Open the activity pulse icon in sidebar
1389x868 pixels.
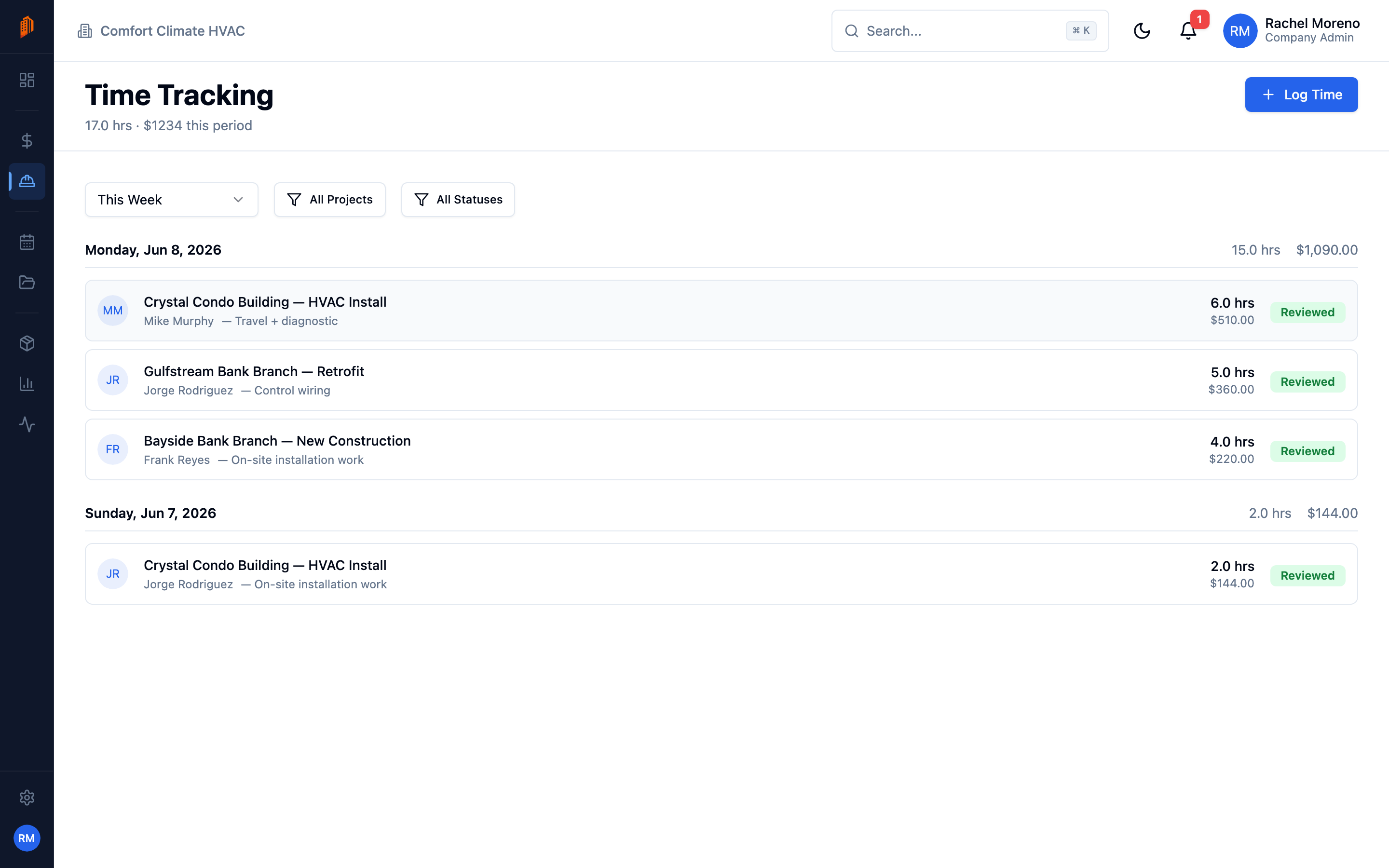coord(27,424)
